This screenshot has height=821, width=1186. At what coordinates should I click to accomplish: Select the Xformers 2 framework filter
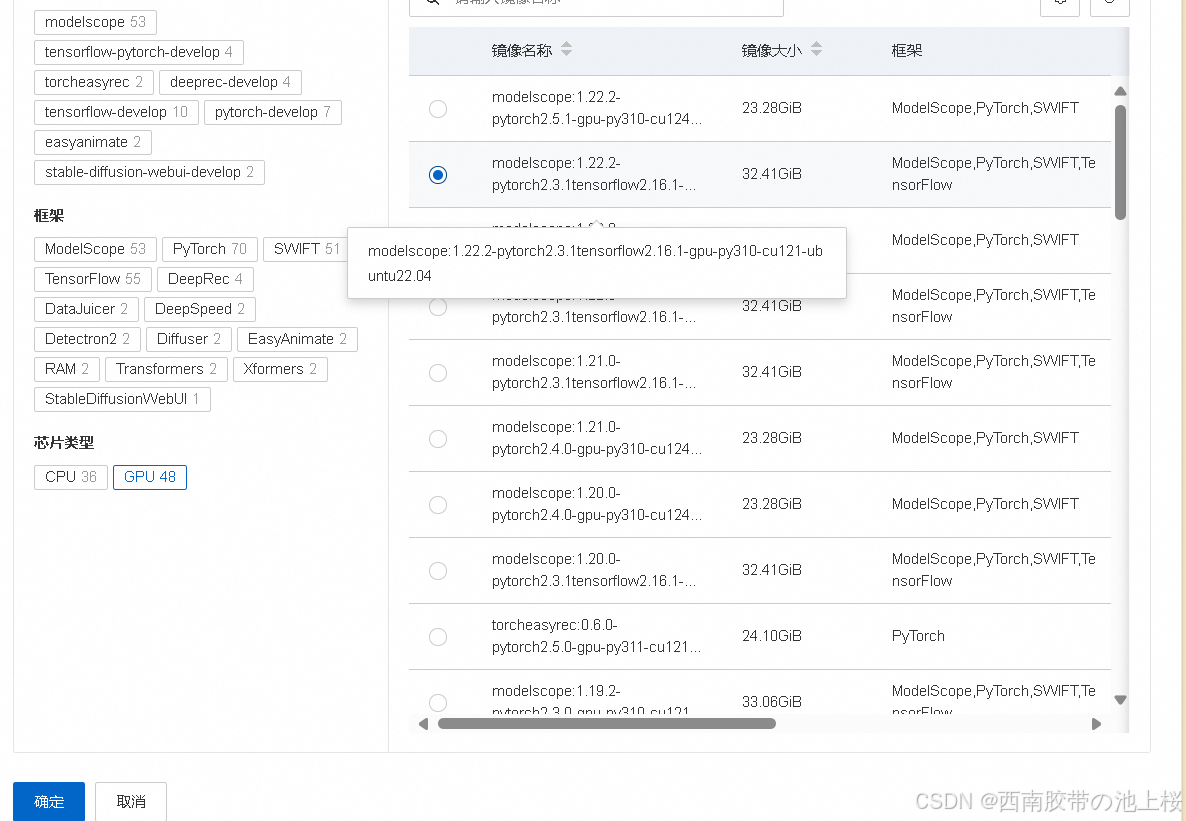click(280, 369)
